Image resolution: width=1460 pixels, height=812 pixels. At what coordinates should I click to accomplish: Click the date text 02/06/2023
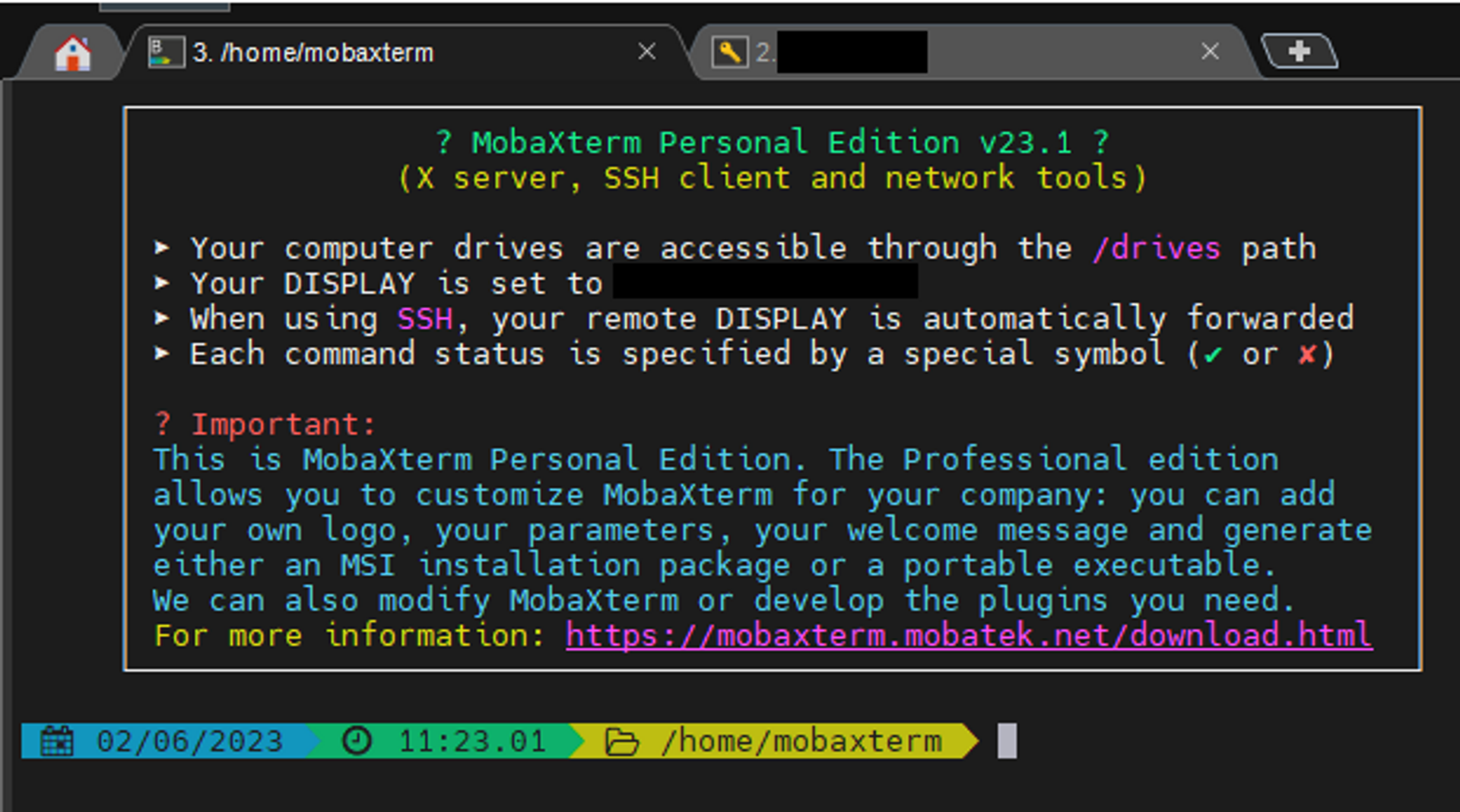point(190,741)
